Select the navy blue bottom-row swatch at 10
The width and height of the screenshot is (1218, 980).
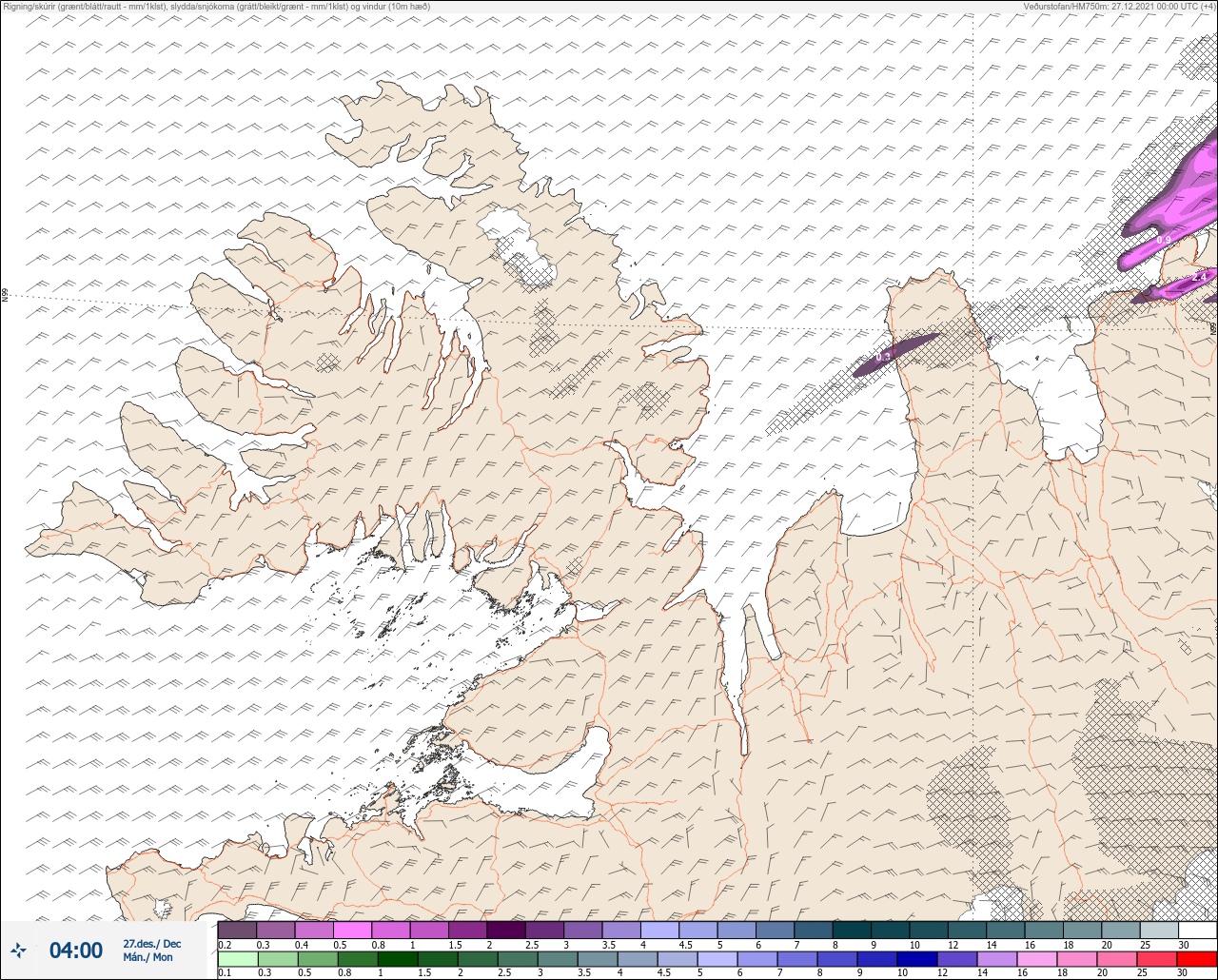tap(917, 958)
